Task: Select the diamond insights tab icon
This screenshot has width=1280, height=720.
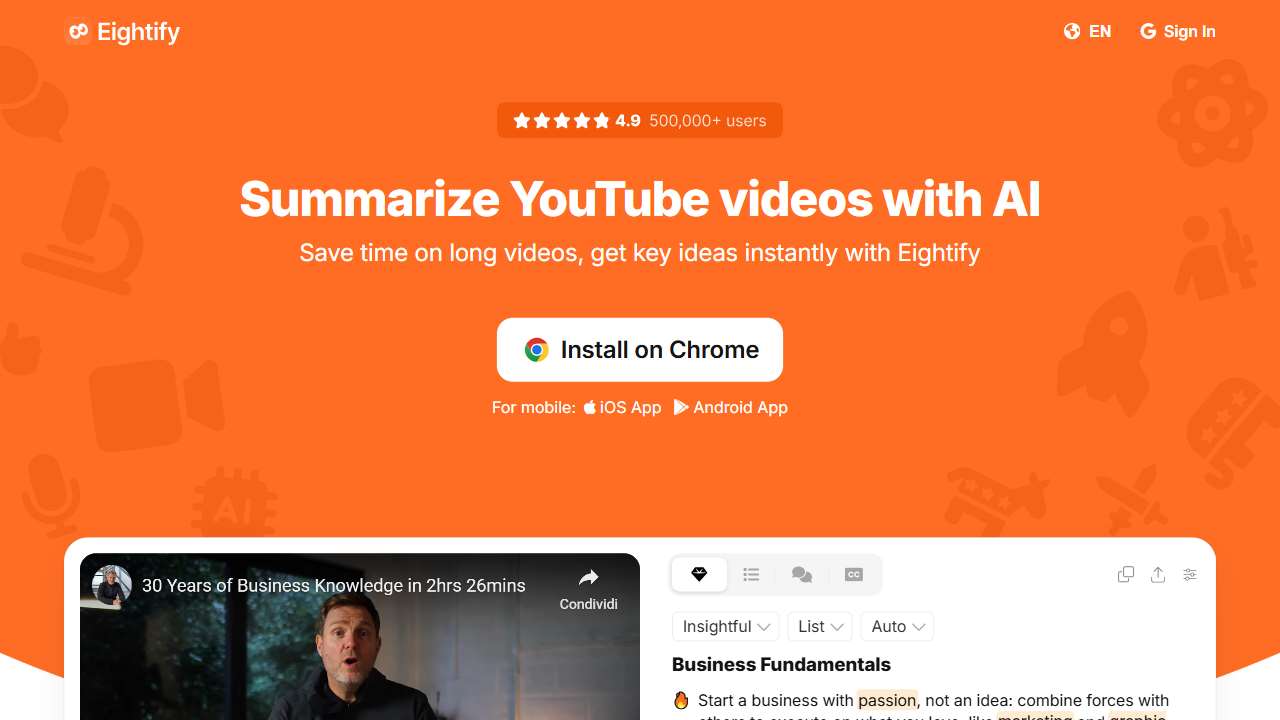Action: coord(699,574)
